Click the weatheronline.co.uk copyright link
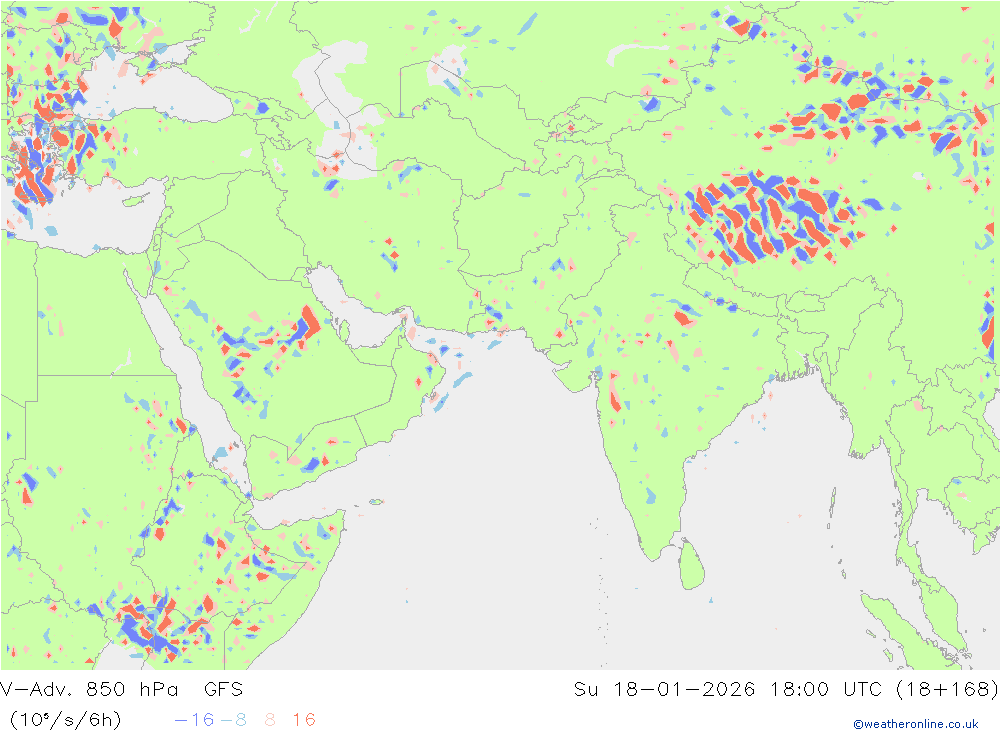The width and height of the screenshot is (1000, 733). coord(915,724)
